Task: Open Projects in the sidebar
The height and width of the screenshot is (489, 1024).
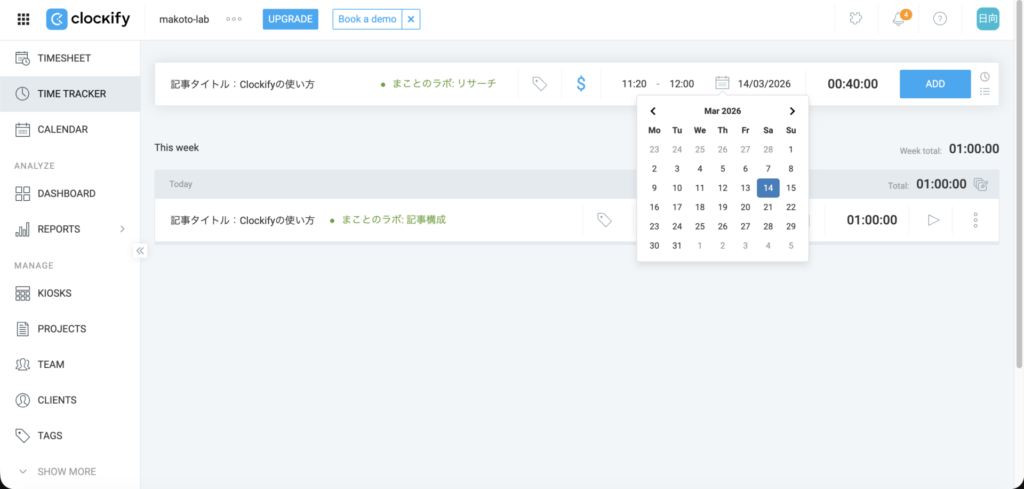Action: click(x=62, y=328)
